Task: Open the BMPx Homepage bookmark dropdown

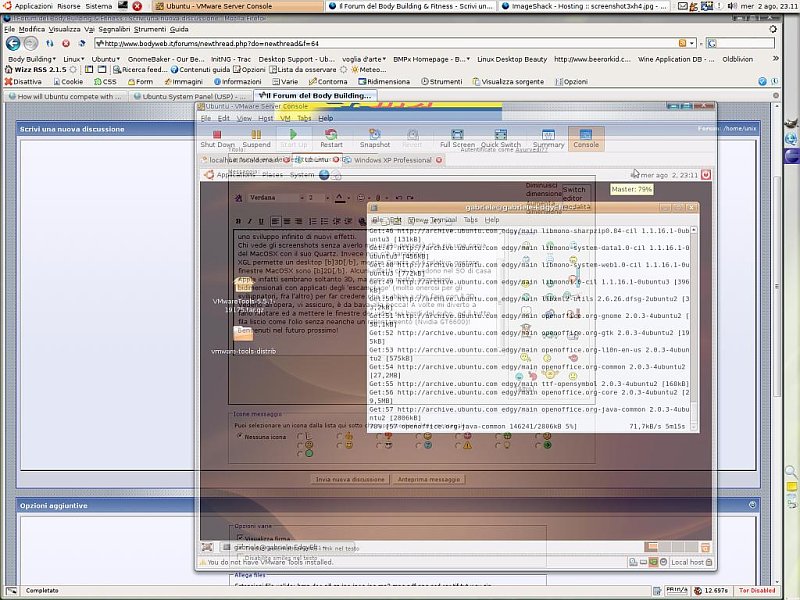Action: [x=431, y=59]
